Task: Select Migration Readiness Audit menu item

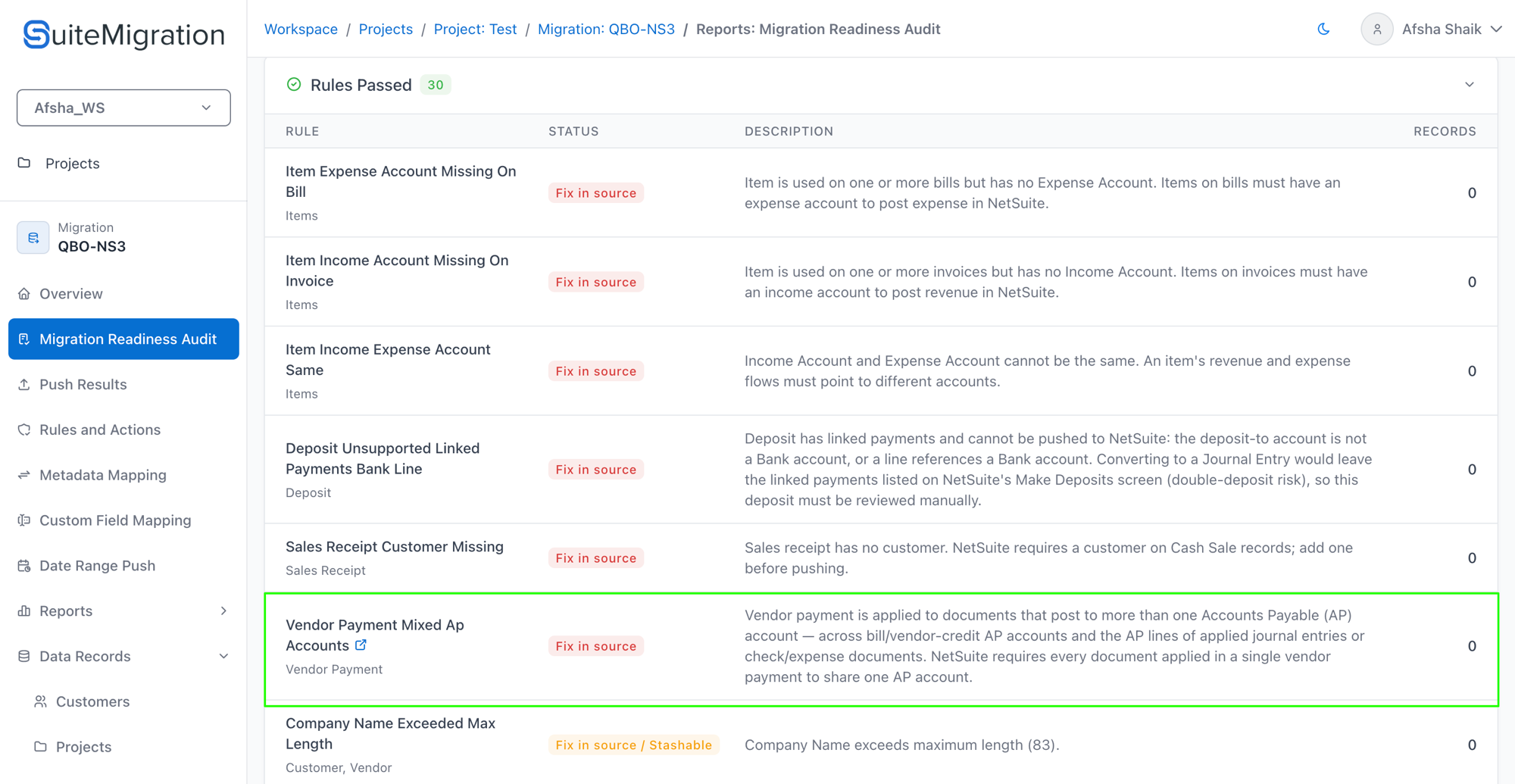Action: [x=123, y=339]
